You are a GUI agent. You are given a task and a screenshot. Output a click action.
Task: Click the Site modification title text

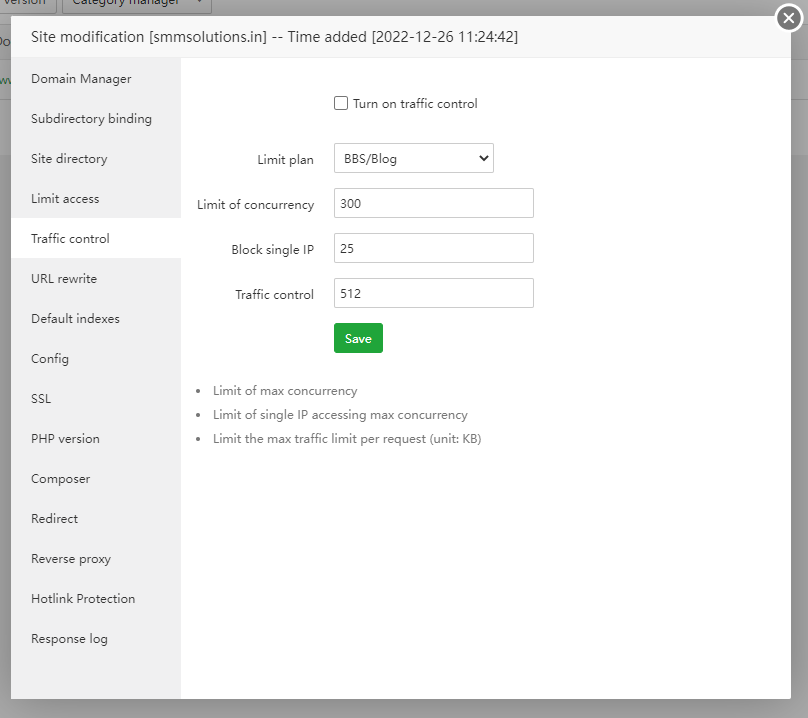[x=274, y=37]
